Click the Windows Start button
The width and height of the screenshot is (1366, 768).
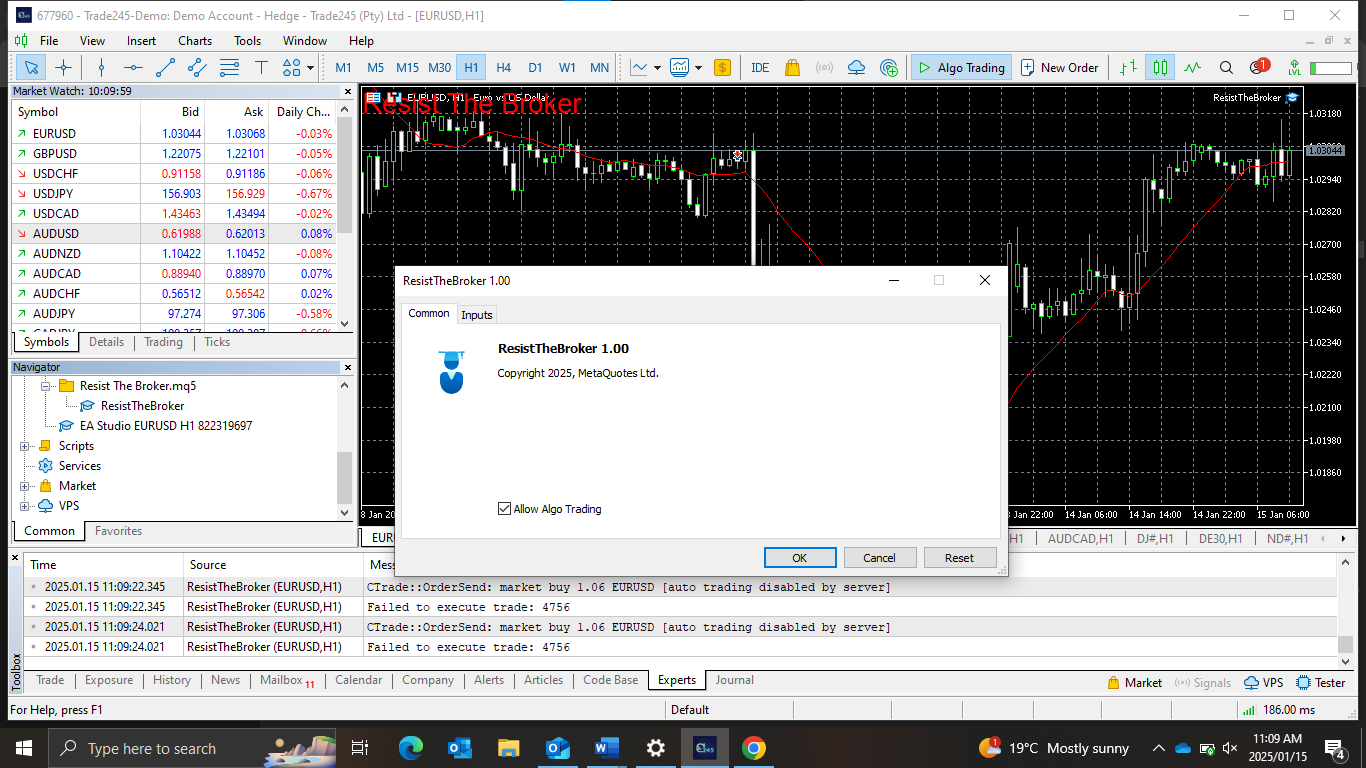[x=23, y=748]
